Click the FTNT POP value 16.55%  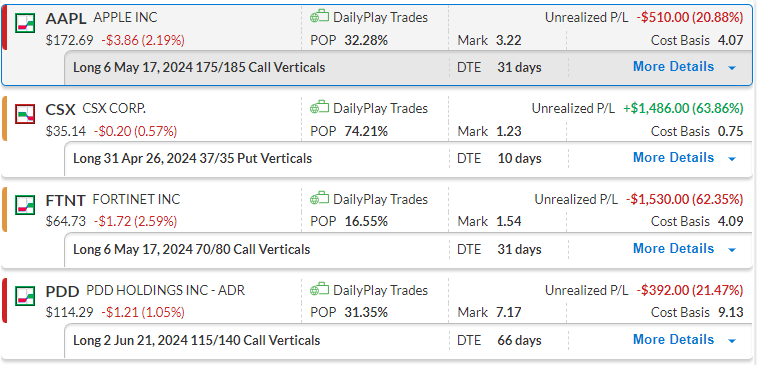366,222
